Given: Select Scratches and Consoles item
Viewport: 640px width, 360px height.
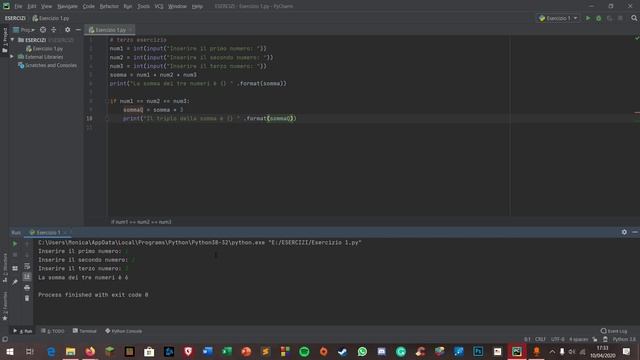Looking at the screenshot, I should (x=47, y=65).
